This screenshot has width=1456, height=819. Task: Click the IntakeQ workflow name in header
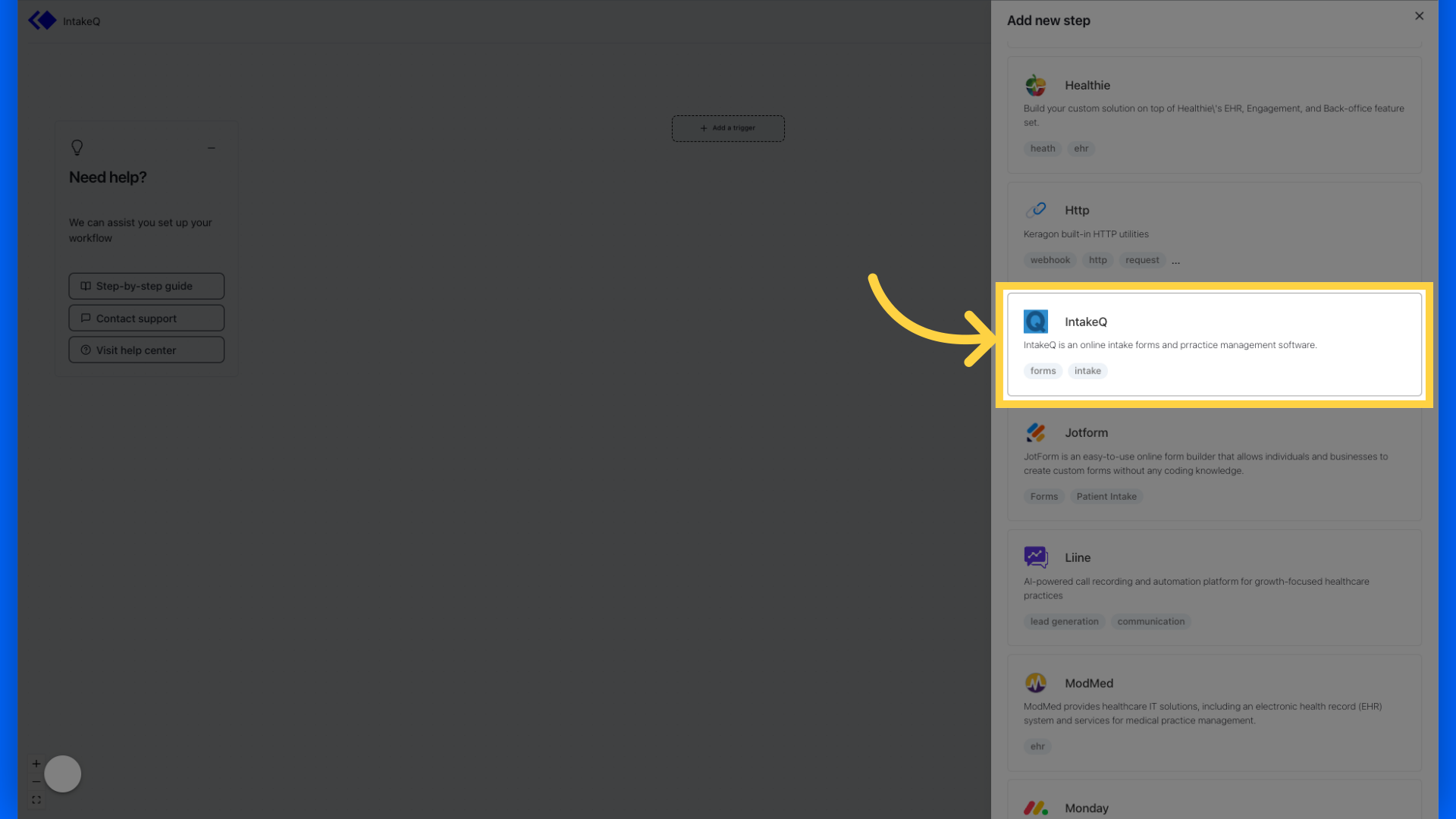pyautogui.click(x=81, y=21)
